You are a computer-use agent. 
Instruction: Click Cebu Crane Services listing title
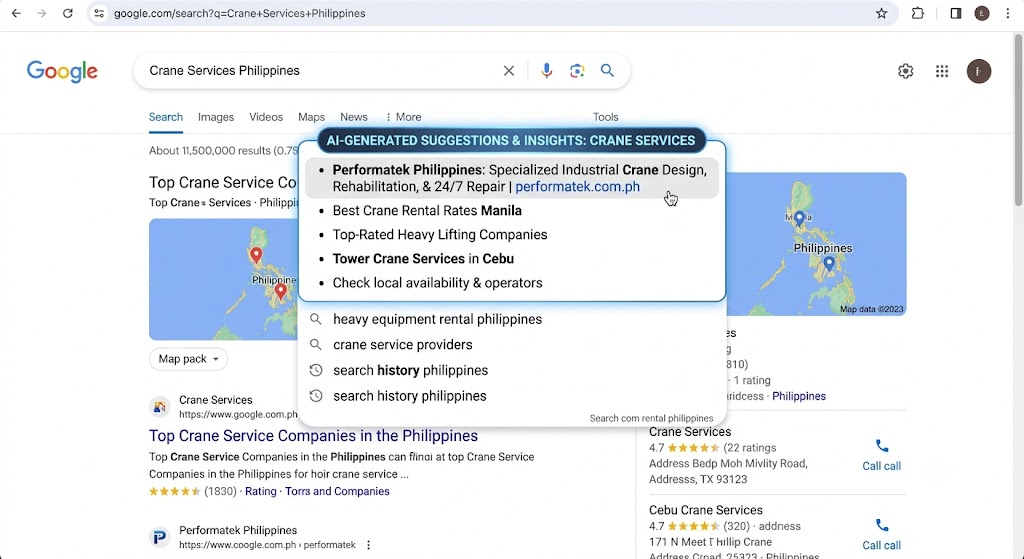click(706, 510)
